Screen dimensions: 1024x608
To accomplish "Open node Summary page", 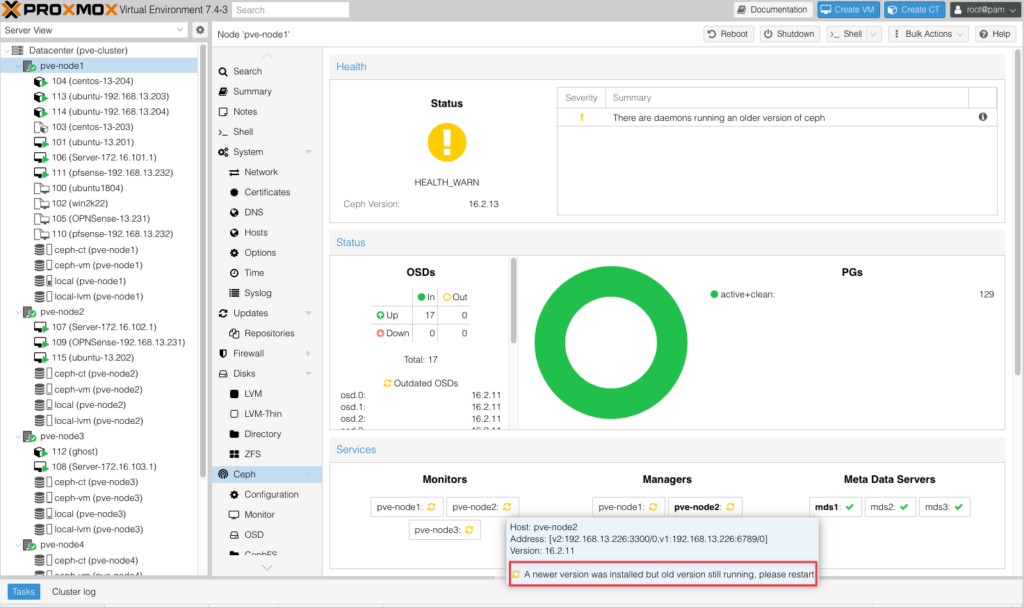I will pyautogui.click(x=252, y=91).
